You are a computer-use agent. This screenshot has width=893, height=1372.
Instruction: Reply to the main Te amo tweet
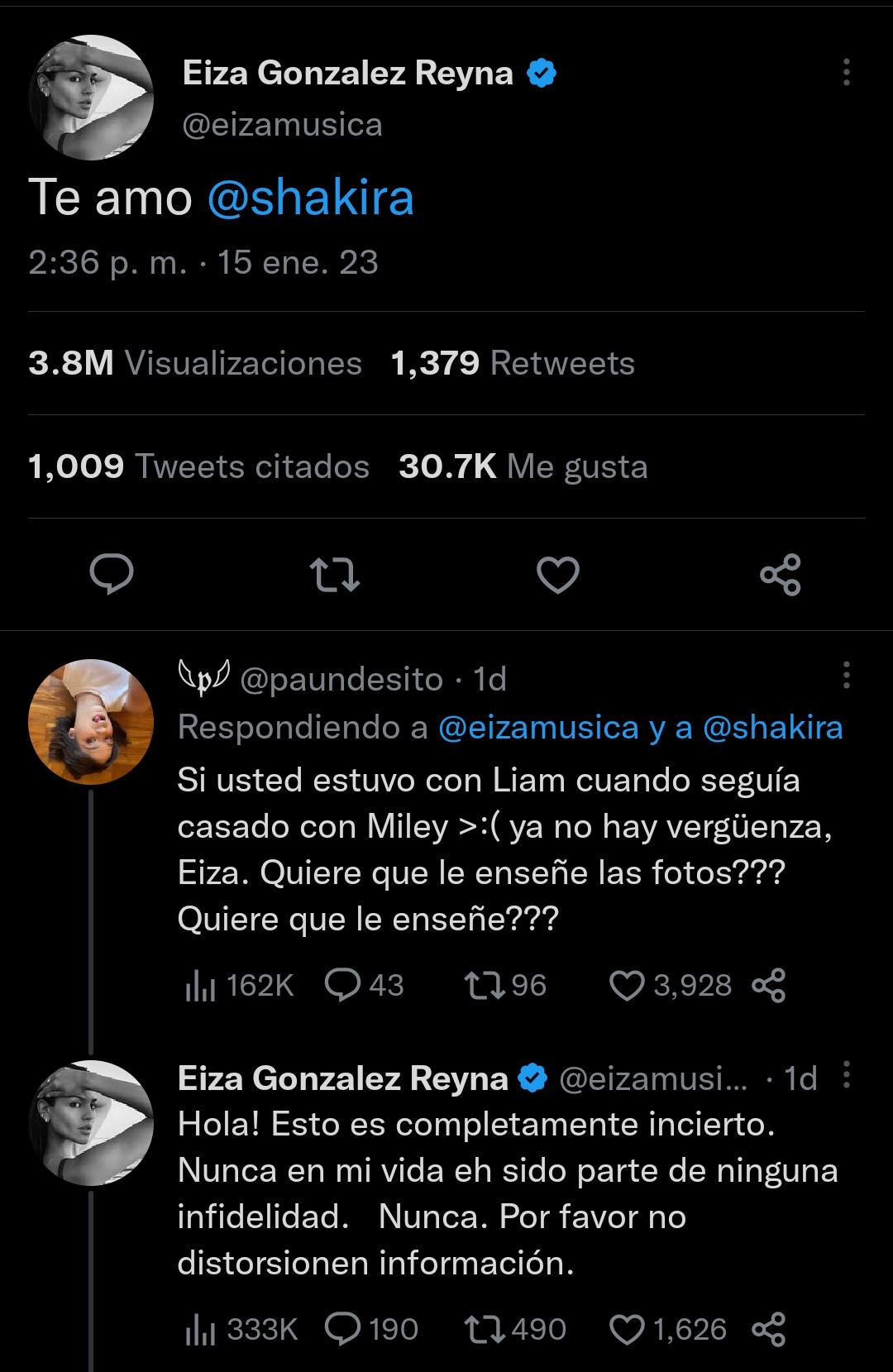point(111,575)
